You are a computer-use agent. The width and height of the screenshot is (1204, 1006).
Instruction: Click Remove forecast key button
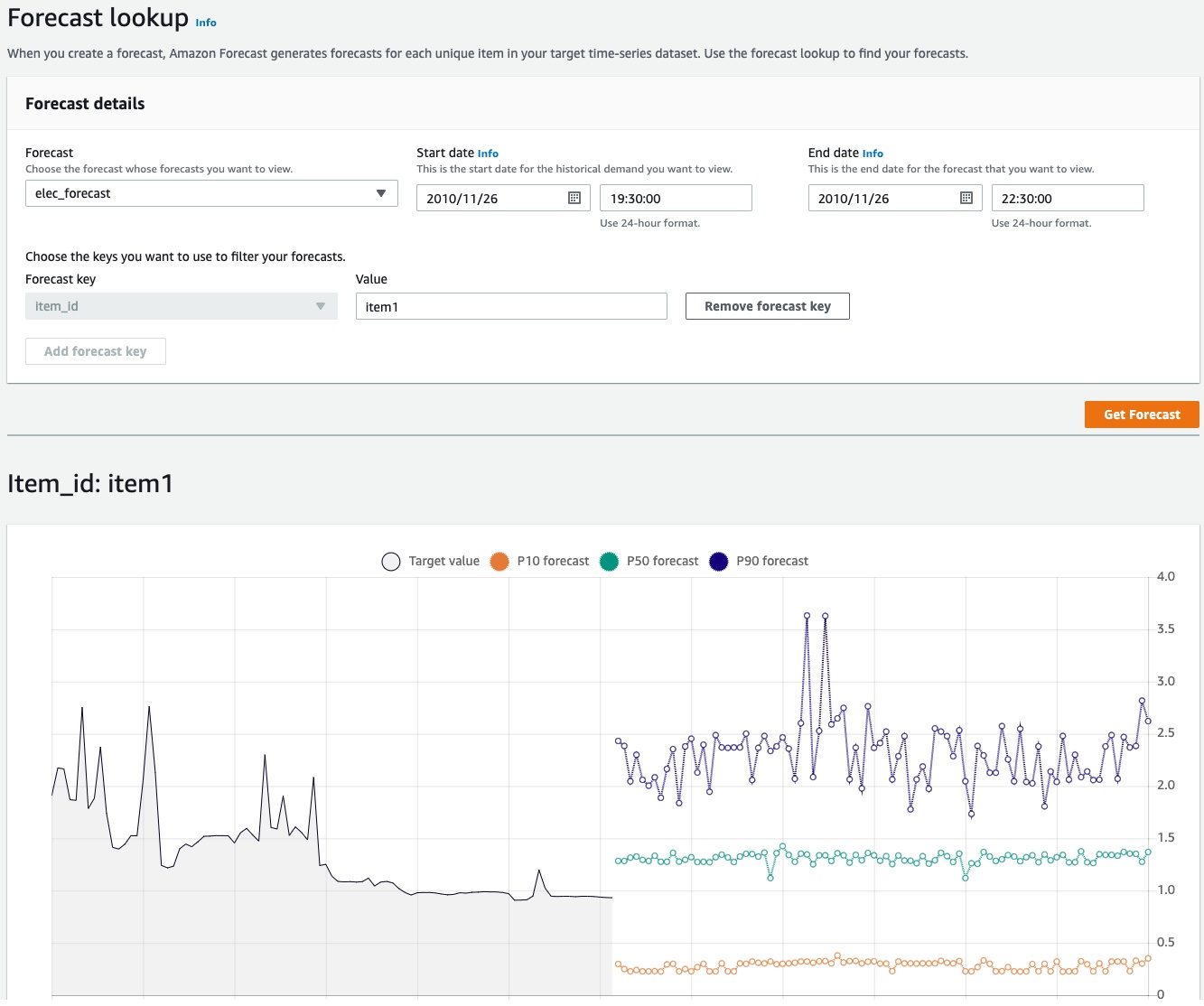tap(767, 306)
